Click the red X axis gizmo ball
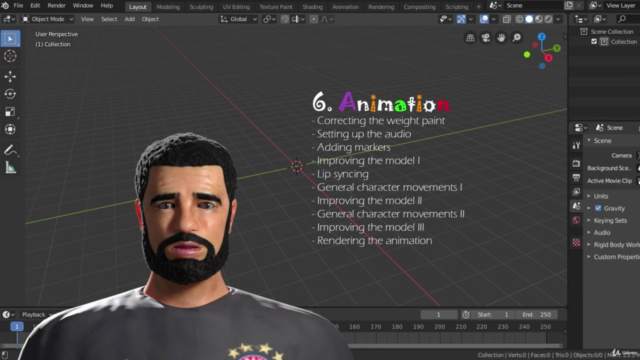 click(x=548, y=58)
